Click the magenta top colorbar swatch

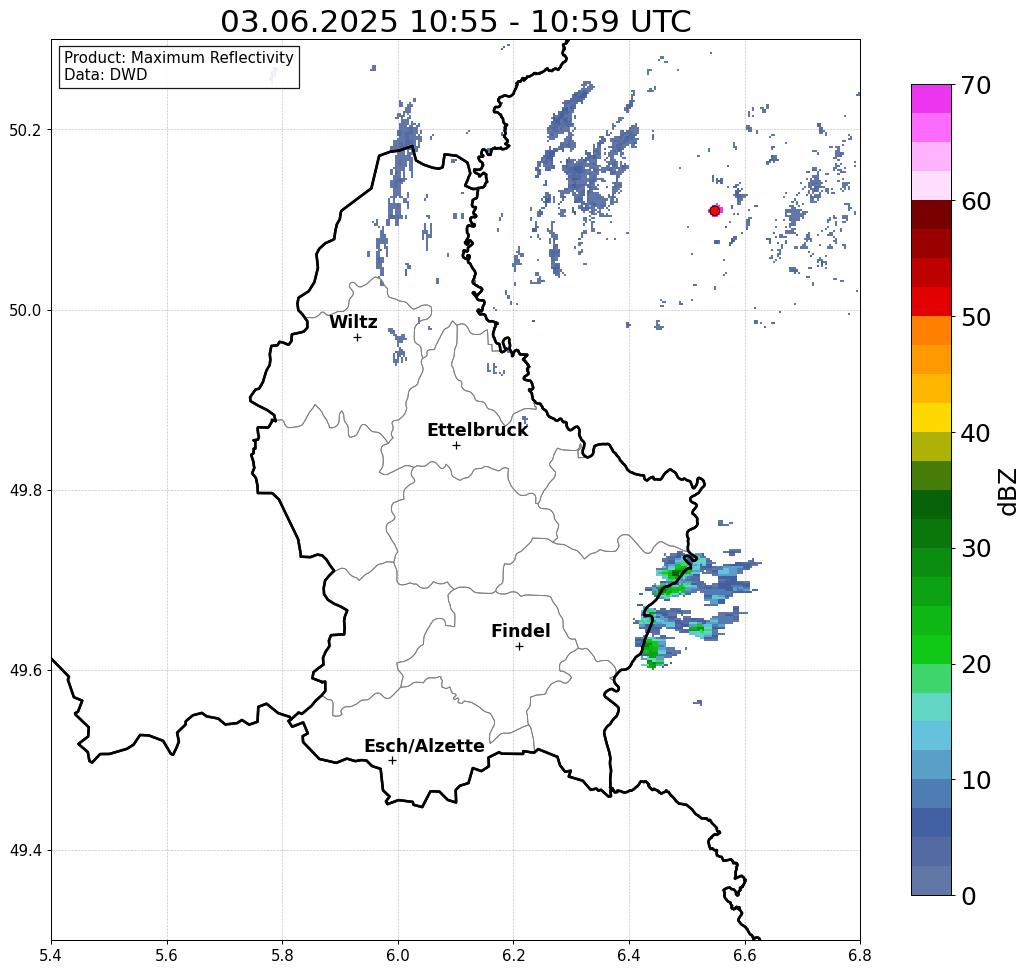931,99
